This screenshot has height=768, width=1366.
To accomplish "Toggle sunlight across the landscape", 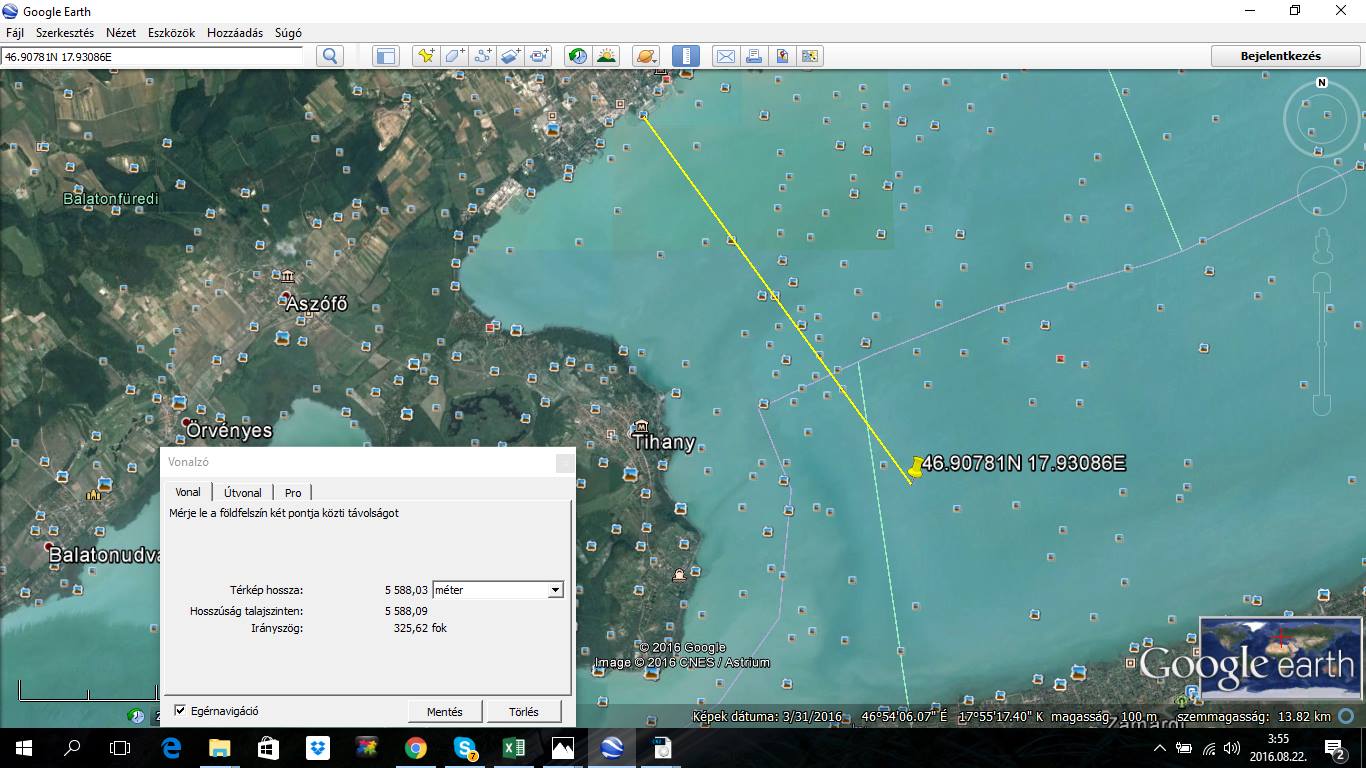I will point(606,56).
